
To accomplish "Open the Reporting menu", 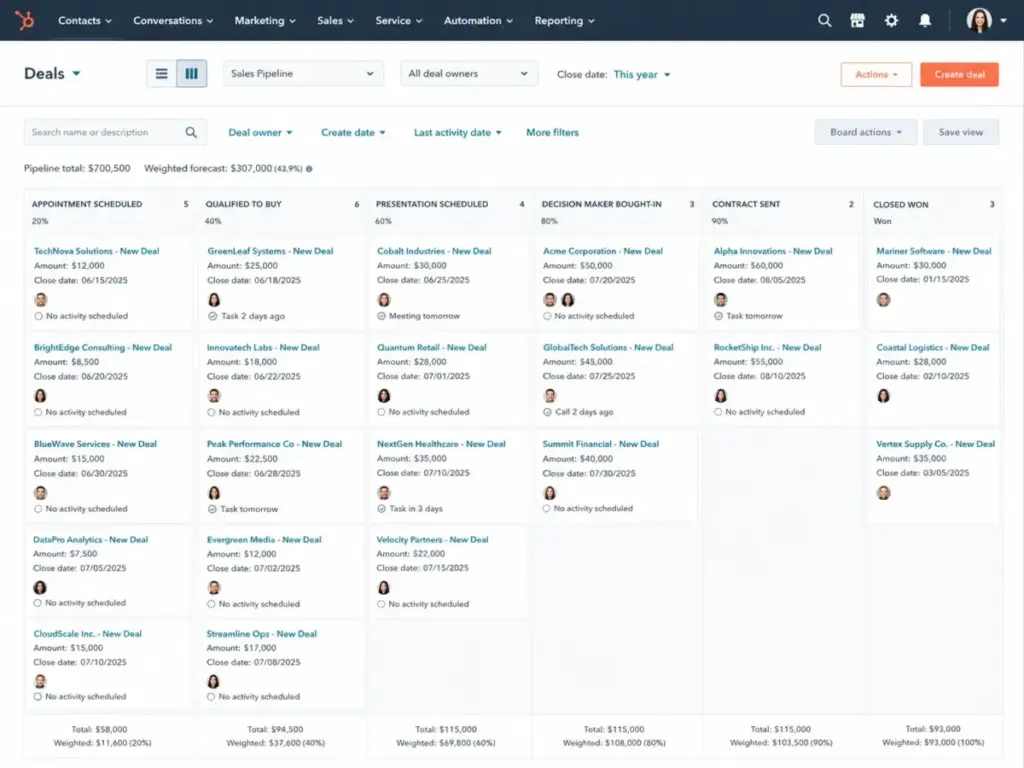I will (564, 20).
